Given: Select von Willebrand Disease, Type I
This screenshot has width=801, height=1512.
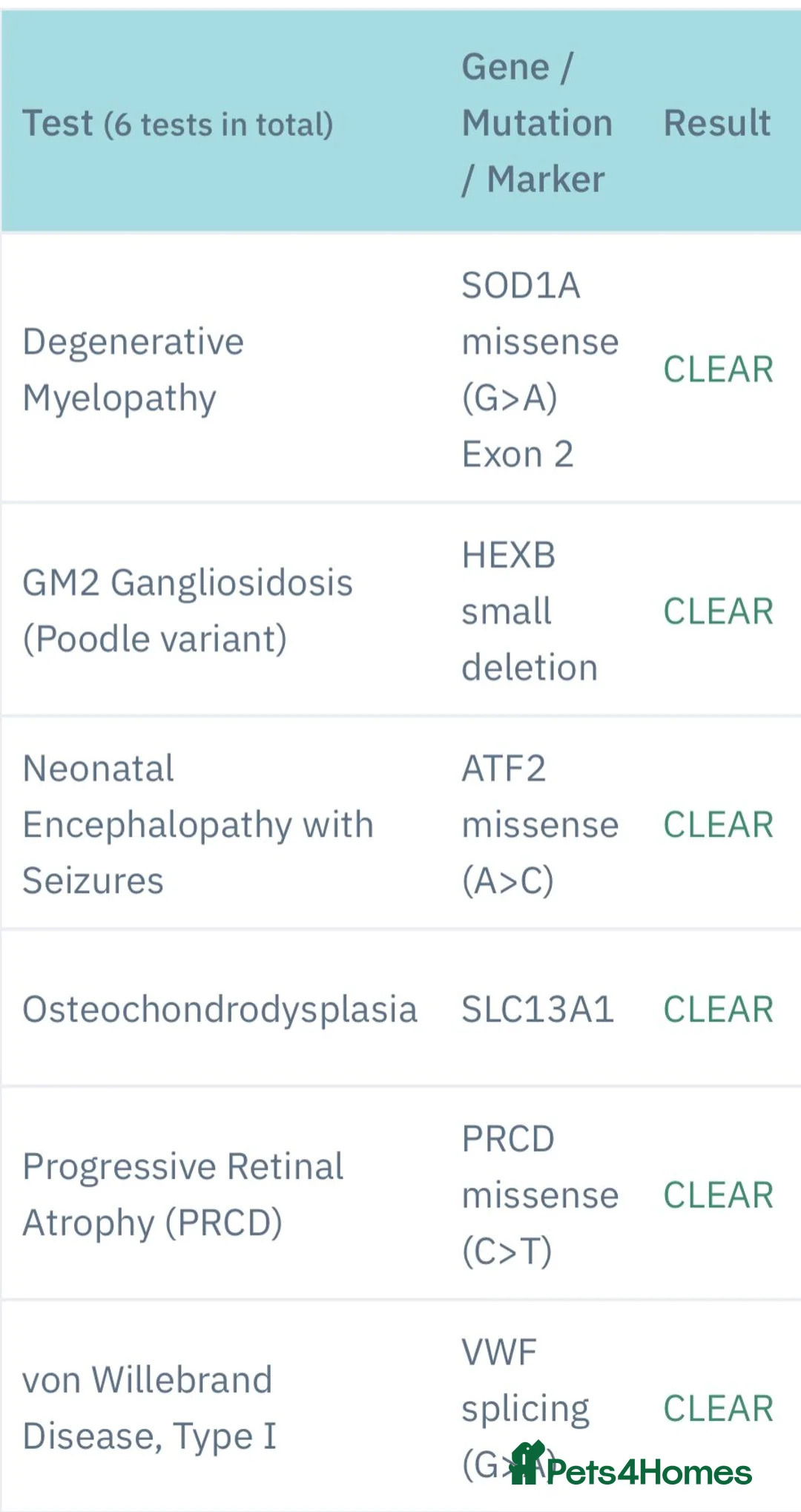Looking at the screenshot, I should (x=148, y=1407).
